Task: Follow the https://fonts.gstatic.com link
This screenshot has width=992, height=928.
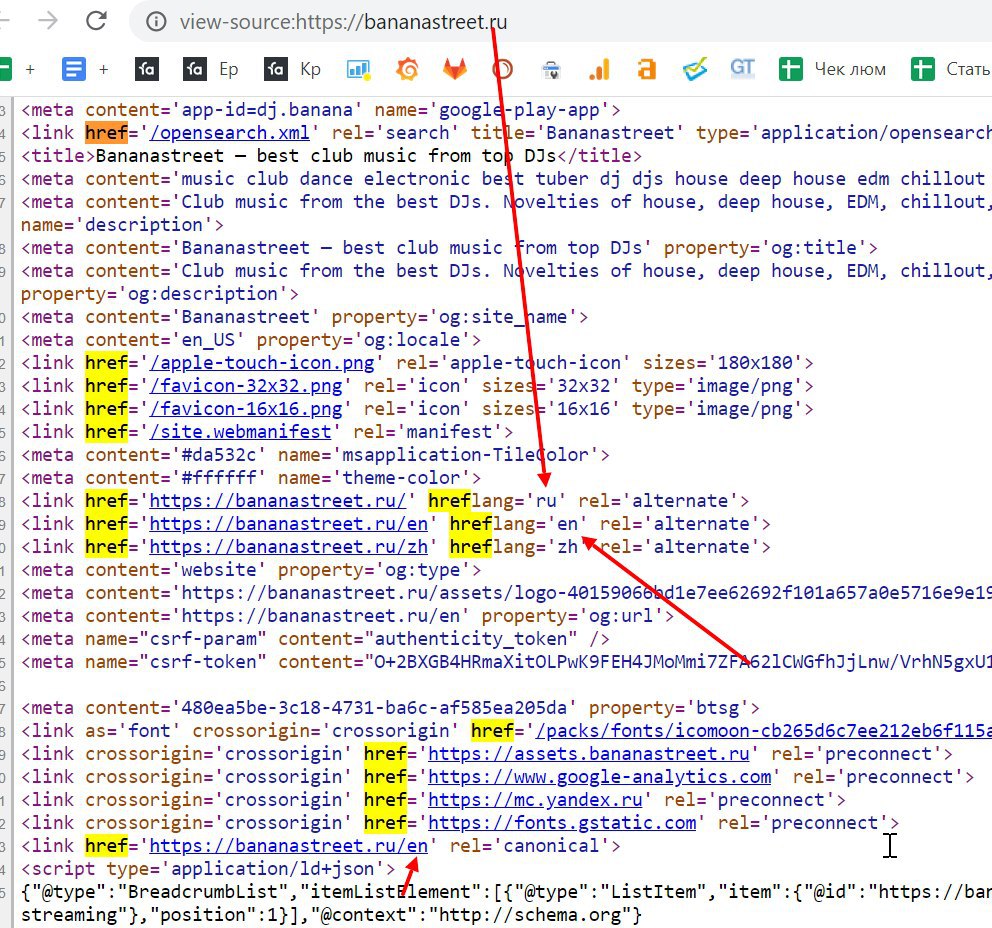Action: point(562,823)
